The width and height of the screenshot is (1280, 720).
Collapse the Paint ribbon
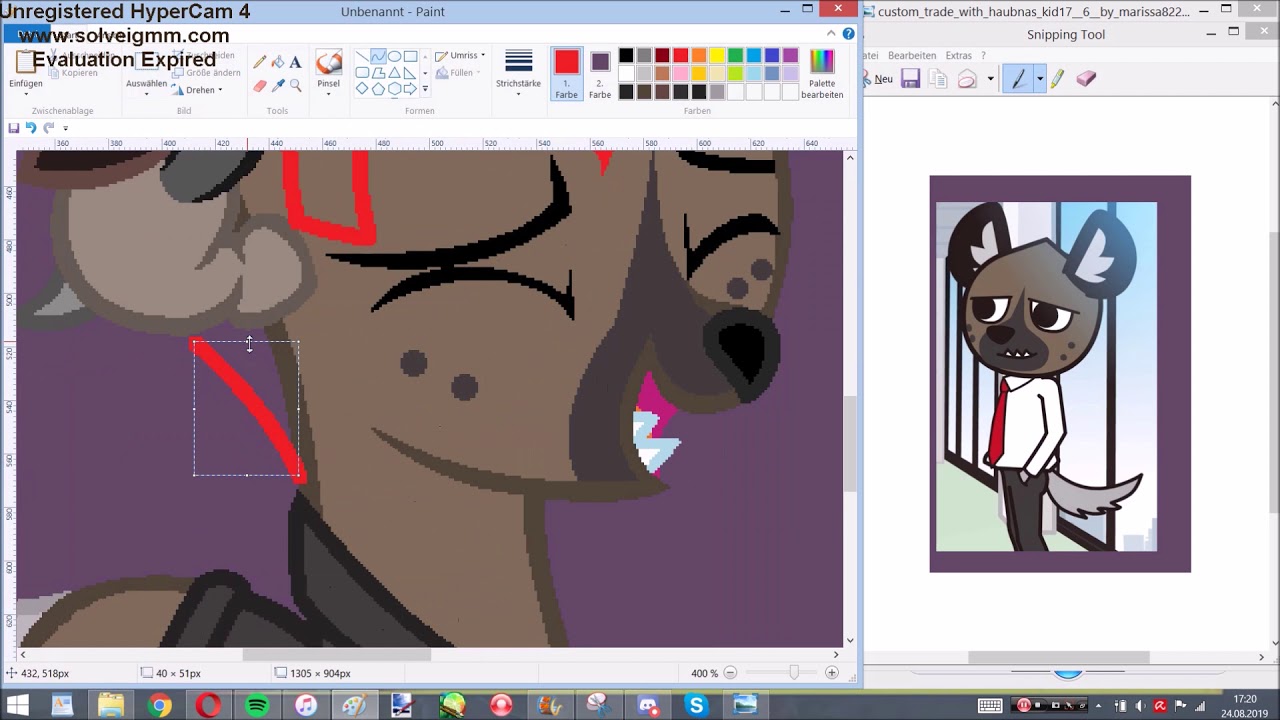click(831, 34)
